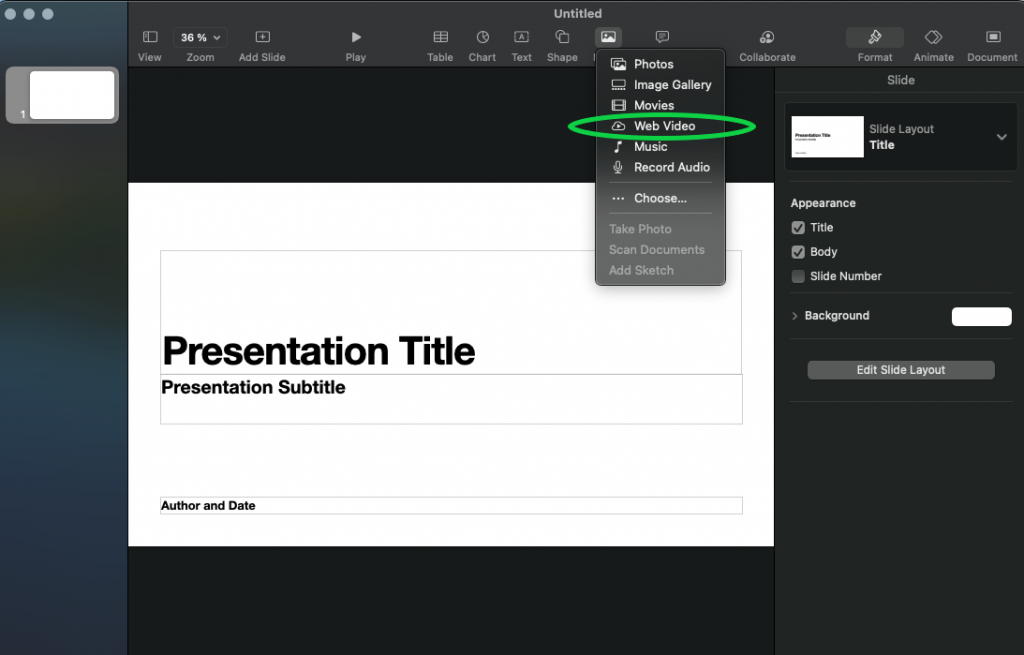The height and width of the screenshot is (655, 1024).
Task: Open the Zoom percentage dropdown
Action: (200, 38)
